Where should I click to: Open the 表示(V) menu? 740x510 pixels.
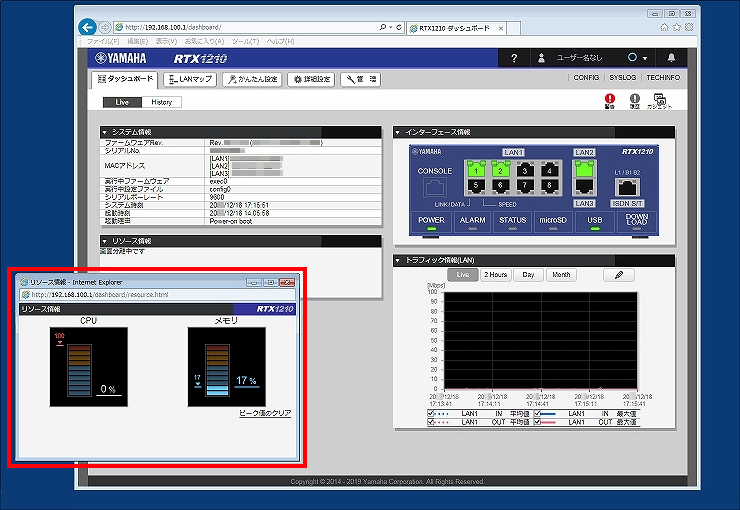pyautogui.click(x=166, y=42)
